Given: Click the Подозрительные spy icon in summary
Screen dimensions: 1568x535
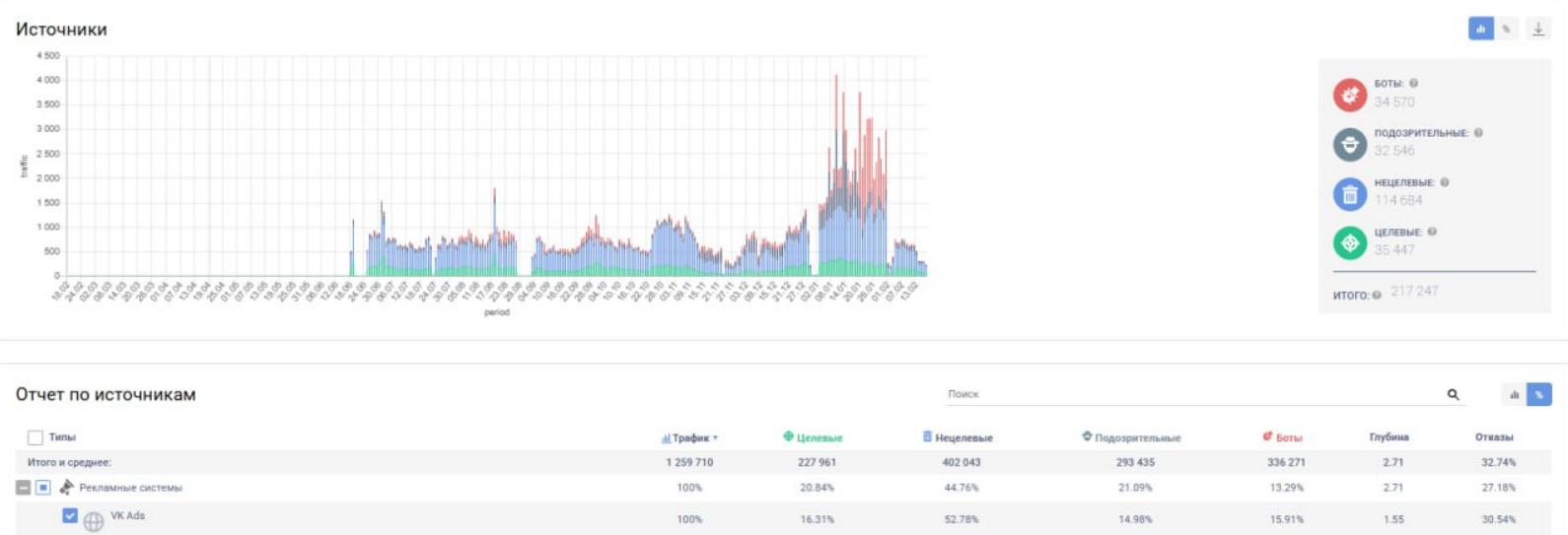Looking at the screenshot, I should point(1349,144).
